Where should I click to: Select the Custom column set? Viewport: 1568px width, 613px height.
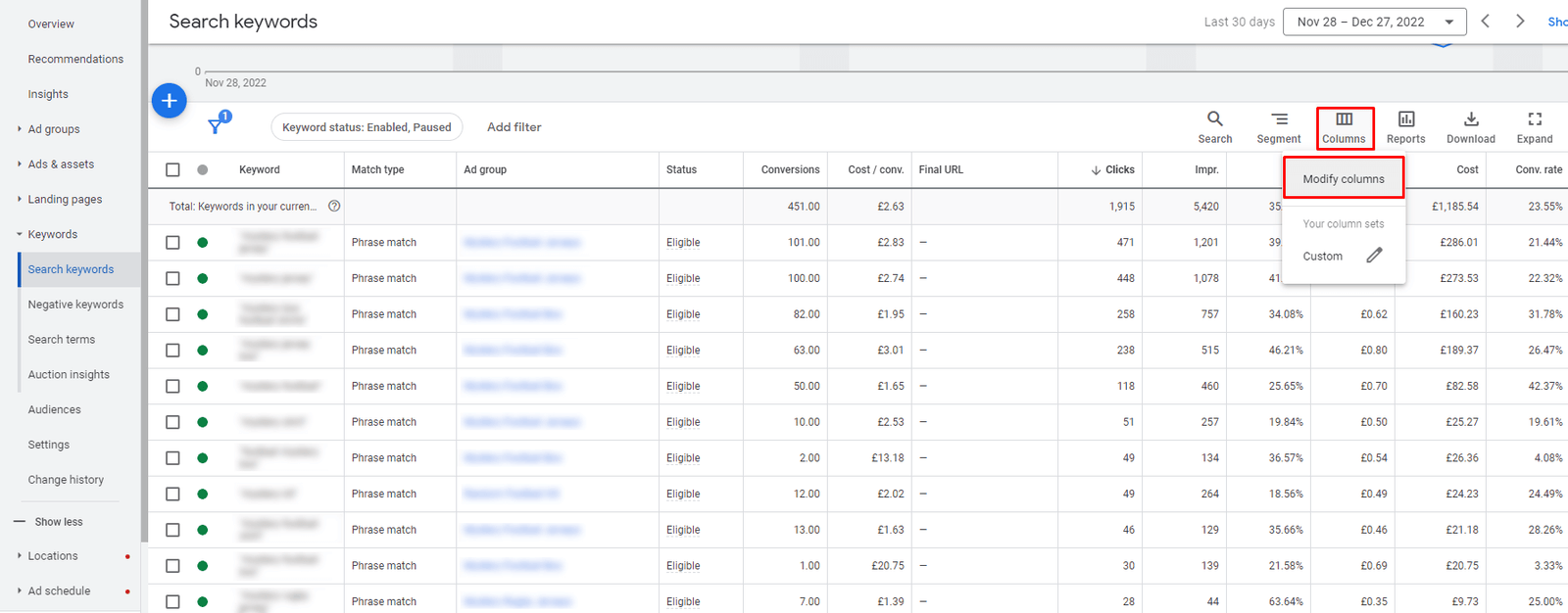(1322, 257)
